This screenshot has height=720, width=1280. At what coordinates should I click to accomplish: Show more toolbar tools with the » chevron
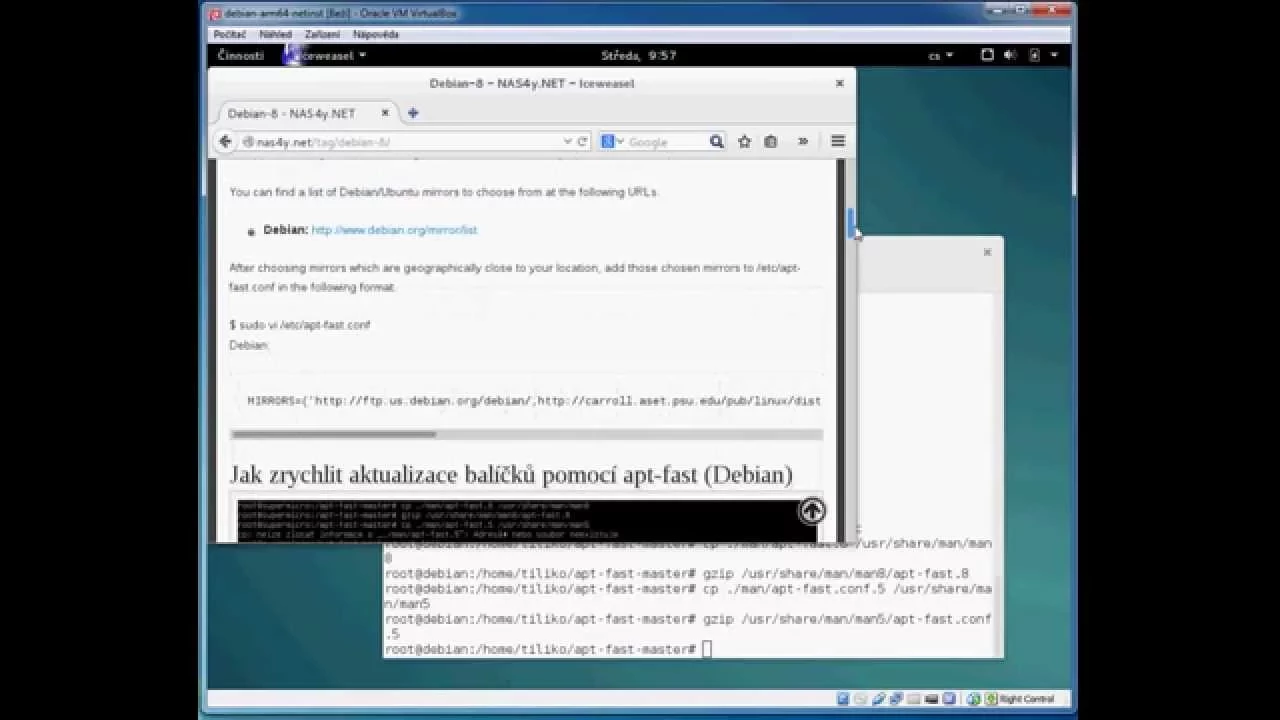pyautogui.click(x=802, y=142)
